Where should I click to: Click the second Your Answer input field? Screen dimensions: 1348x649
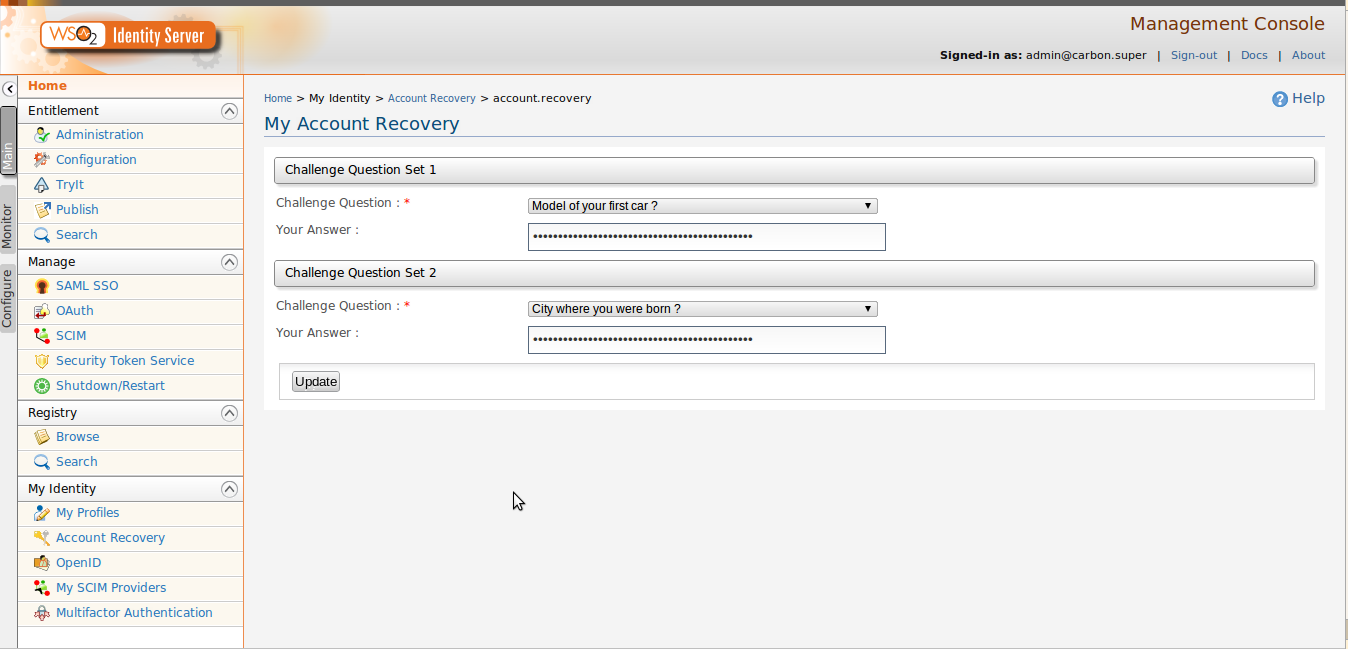(706, 340)
